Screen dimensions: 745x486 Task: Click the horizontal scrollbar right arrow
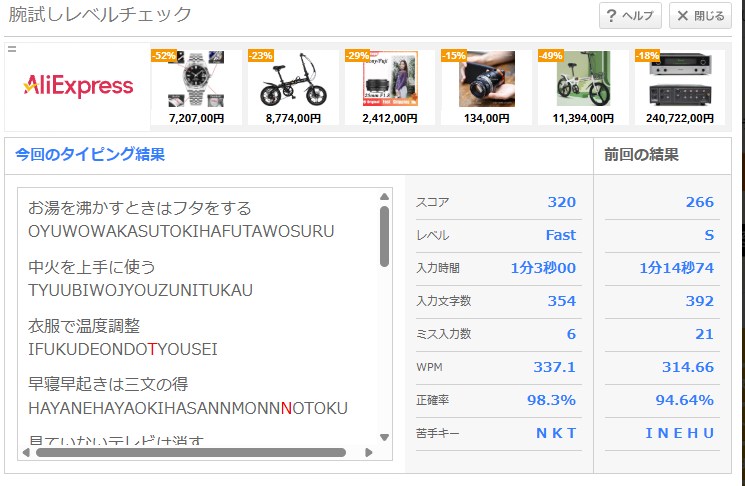[x=368, y=452]
